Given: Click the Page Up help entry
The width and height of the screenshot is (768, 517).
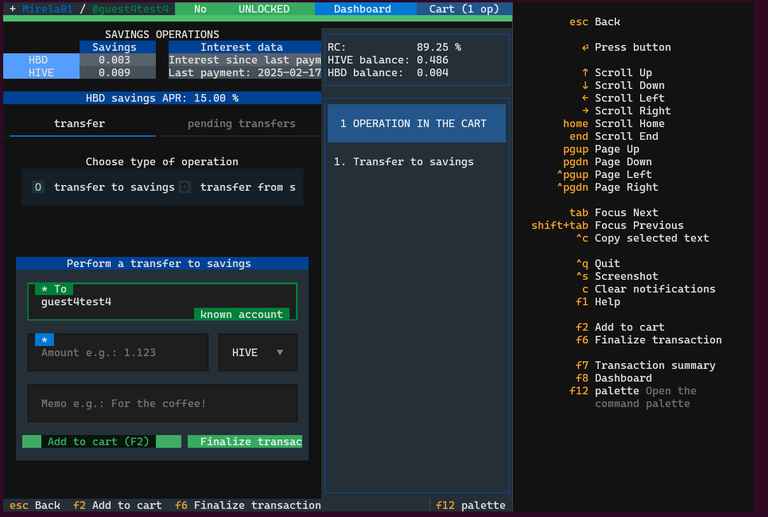Looking at the screenshot, I should point(601,149).
